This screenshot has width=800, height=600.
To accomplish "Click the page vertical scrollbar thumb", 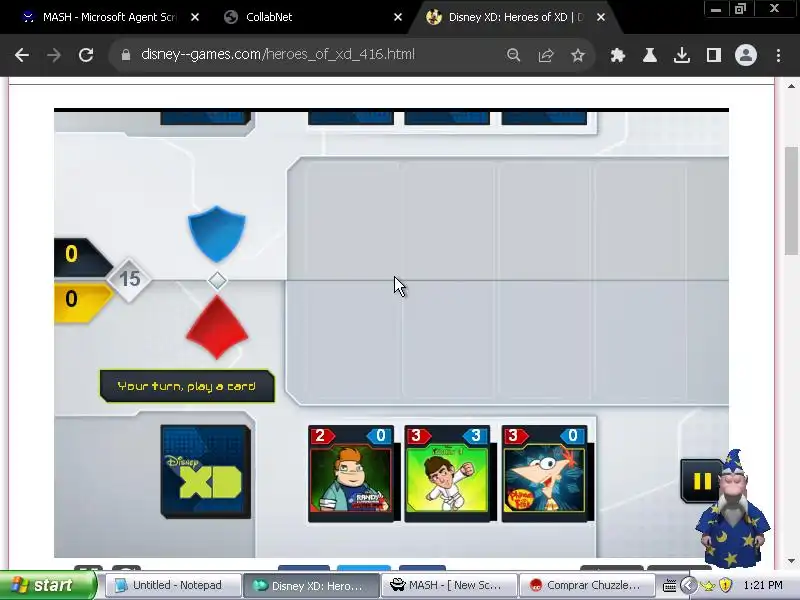I will (791, 200).
